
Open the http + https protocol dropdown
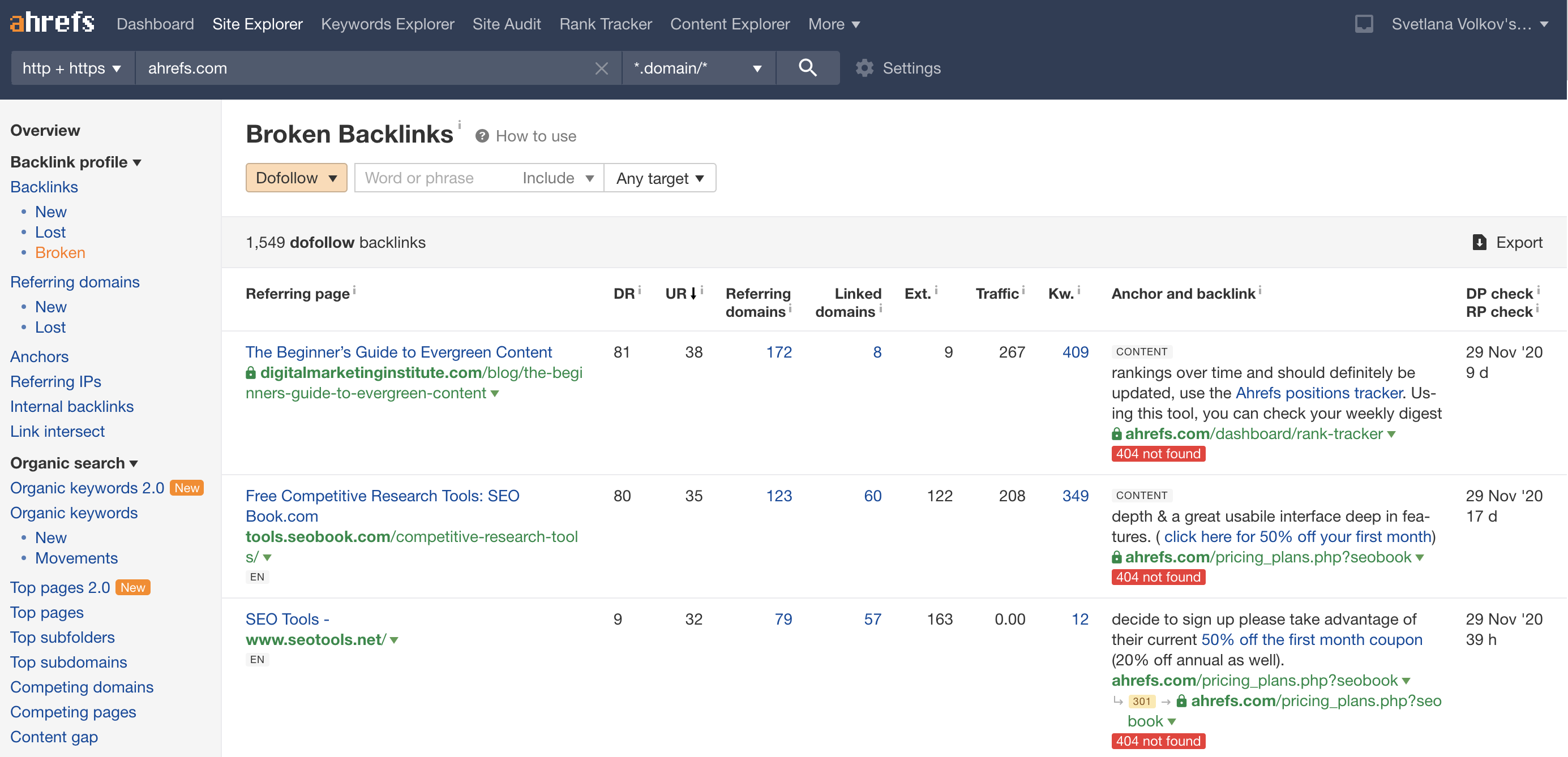coord(72,67)
